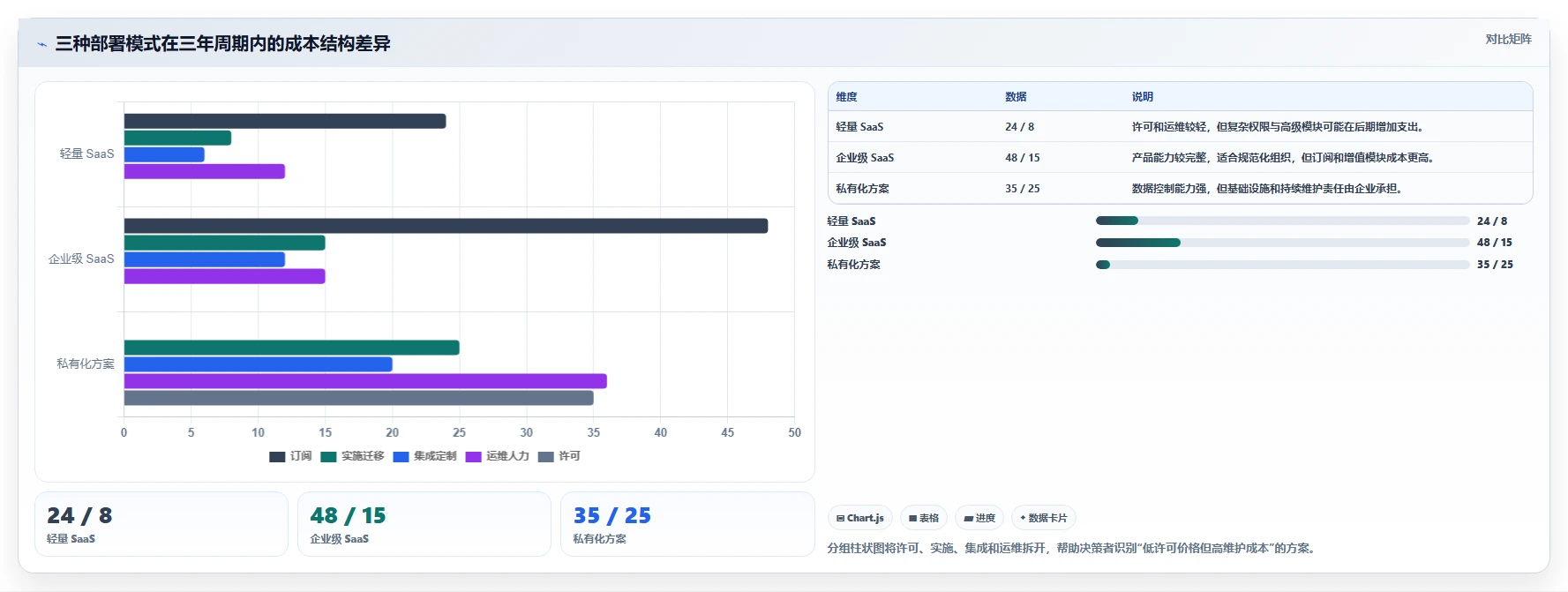Click the Chart.js tag chip
This screenshot has width=1568, height=592.
pyautogui.click(x=860, y=518)
